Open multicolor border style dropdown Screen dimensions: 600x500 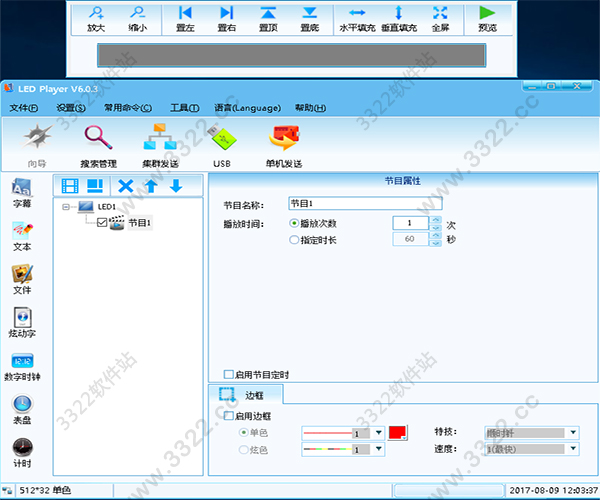point(378,449)
